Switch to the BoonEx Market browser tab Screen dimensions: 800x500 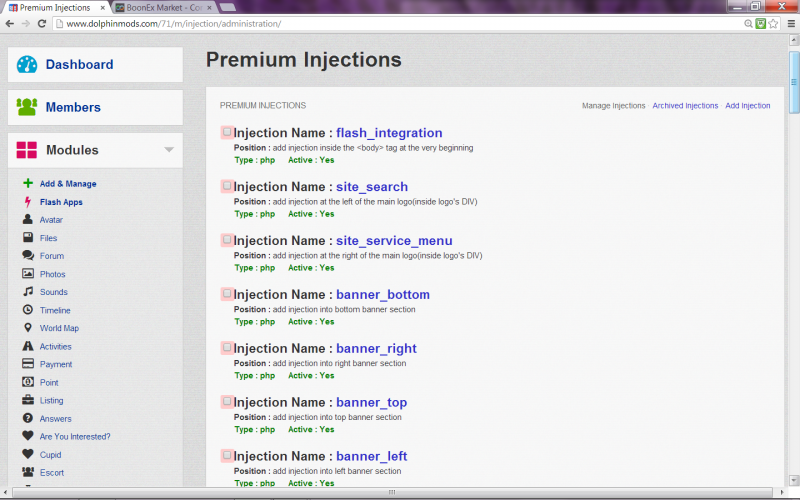click(164, 8)
